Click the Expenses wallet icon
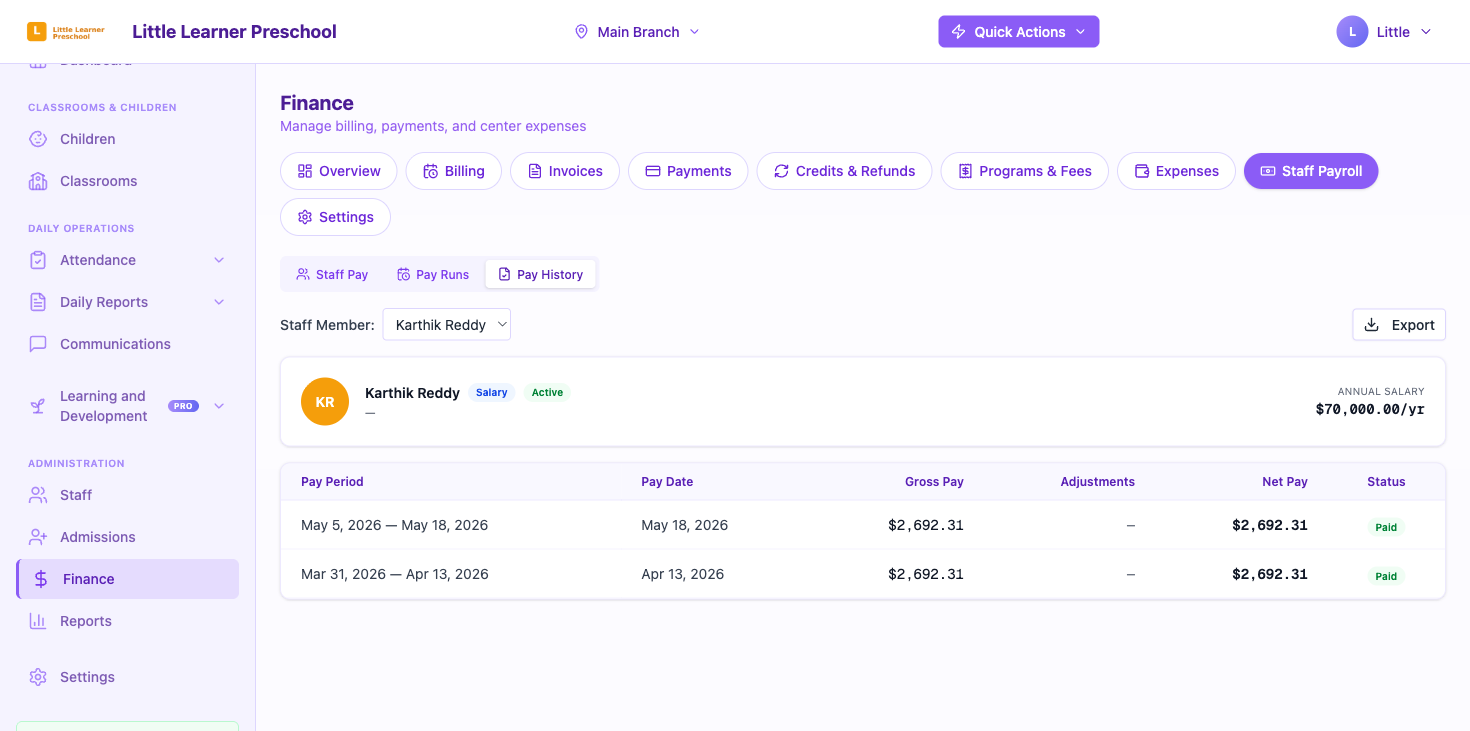1470x731 pixels. (1142, 171)
